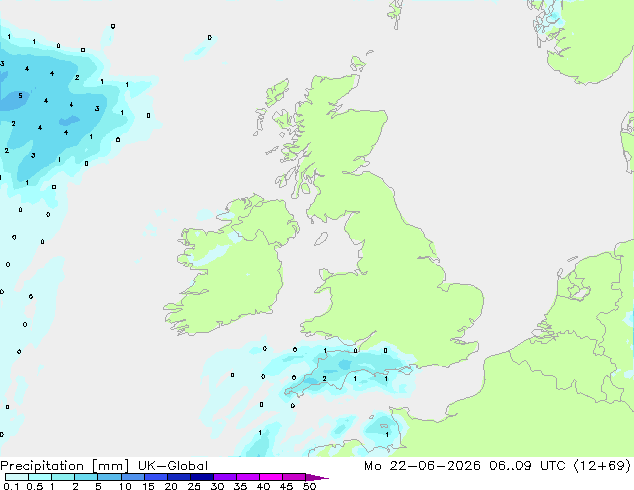Click the legend label "40"
The image size is (634, 490).
(263, 486)
